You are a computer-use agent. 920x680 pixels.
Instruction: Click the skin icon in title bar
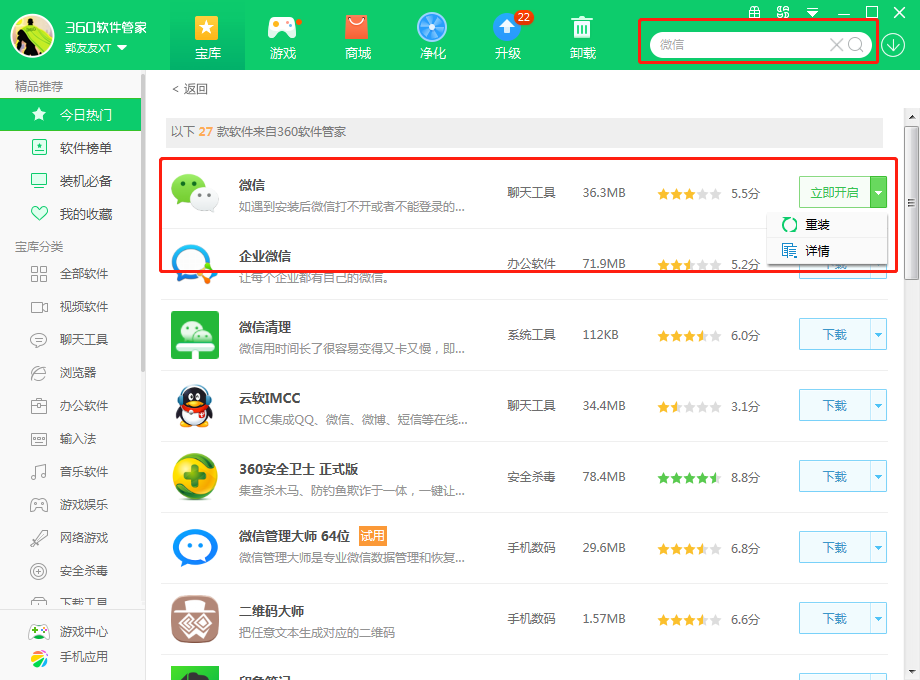click(x=783, y=12)
